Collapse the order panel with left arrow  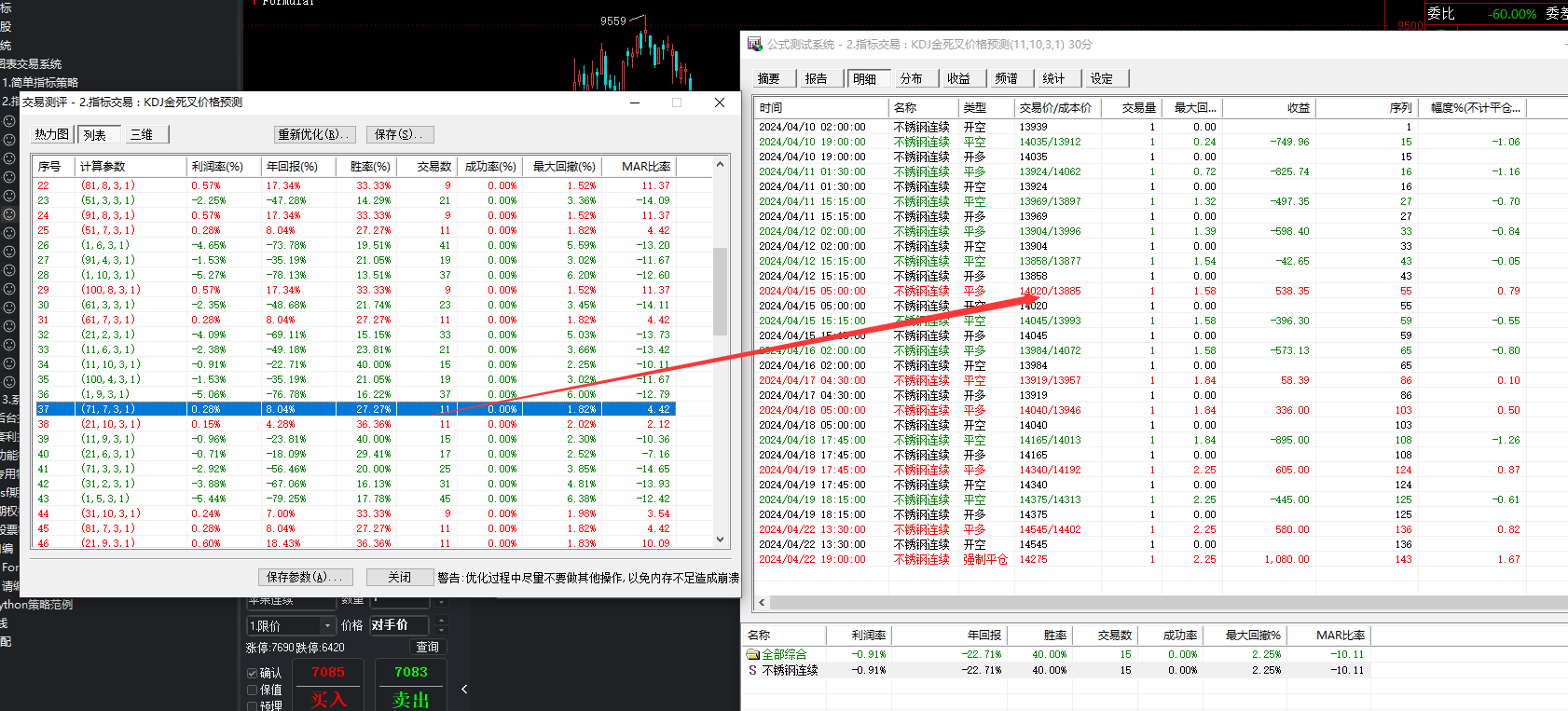coord(464,690)
